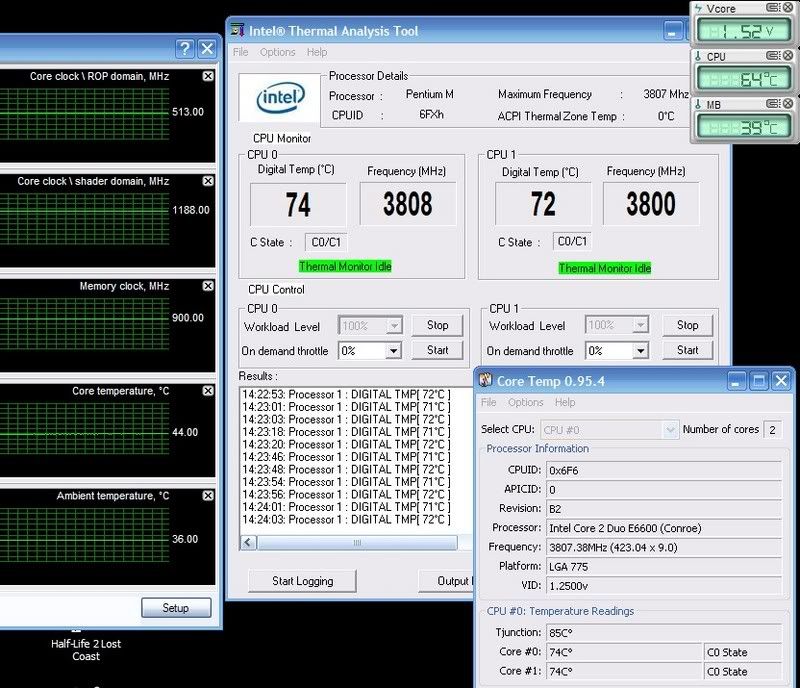Select the 14:24:03 result entry
The width and height of the screenshot is (800, 688).
(x=346, y=520)
